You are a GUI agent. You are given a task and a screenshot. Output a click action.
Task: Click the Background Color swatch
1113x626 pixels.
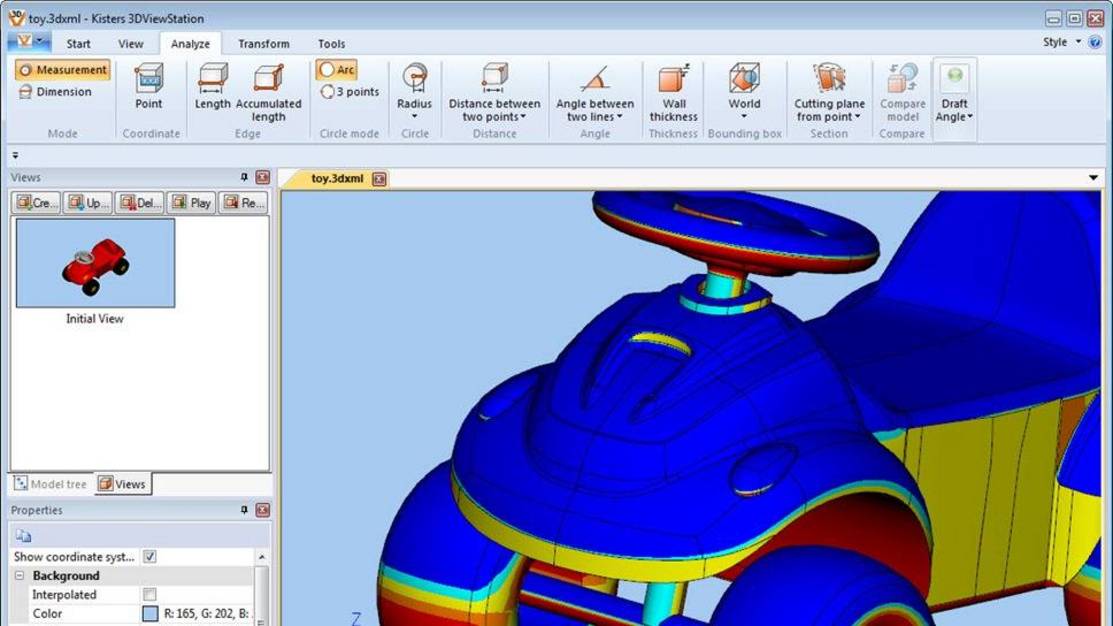pyautogui.click(x=150, y=613)
